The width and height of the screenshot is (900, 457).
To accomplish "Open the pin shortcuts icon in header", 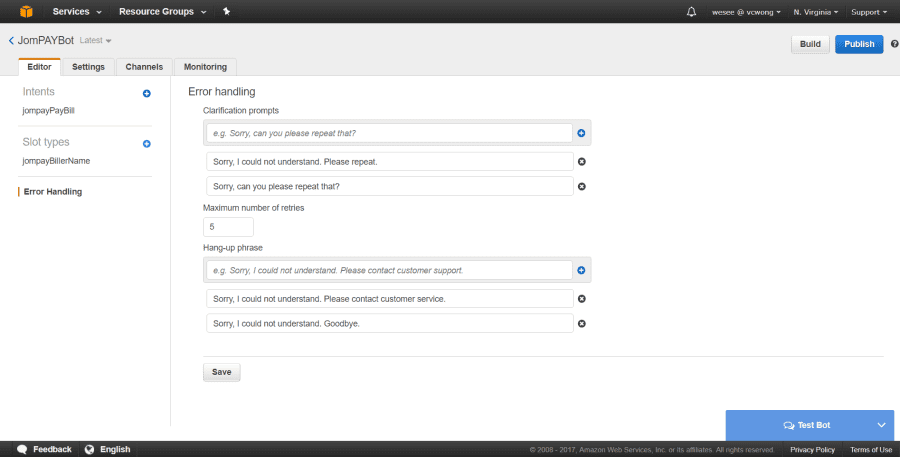I will point(226,11).
